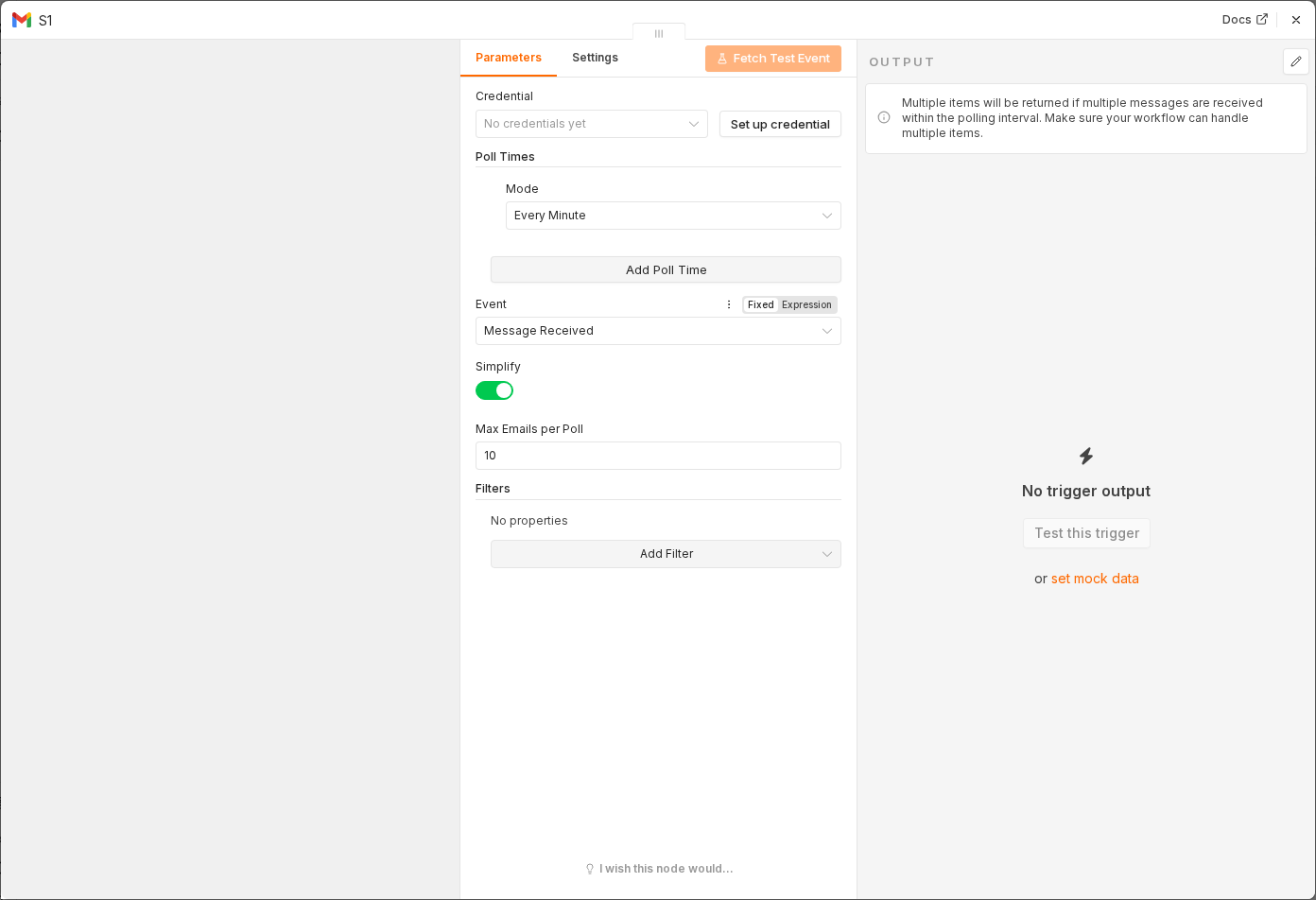Expand the Mode Every Minute dropdown
This screenshot has width=1316, height=900.
tap(673, 216)
